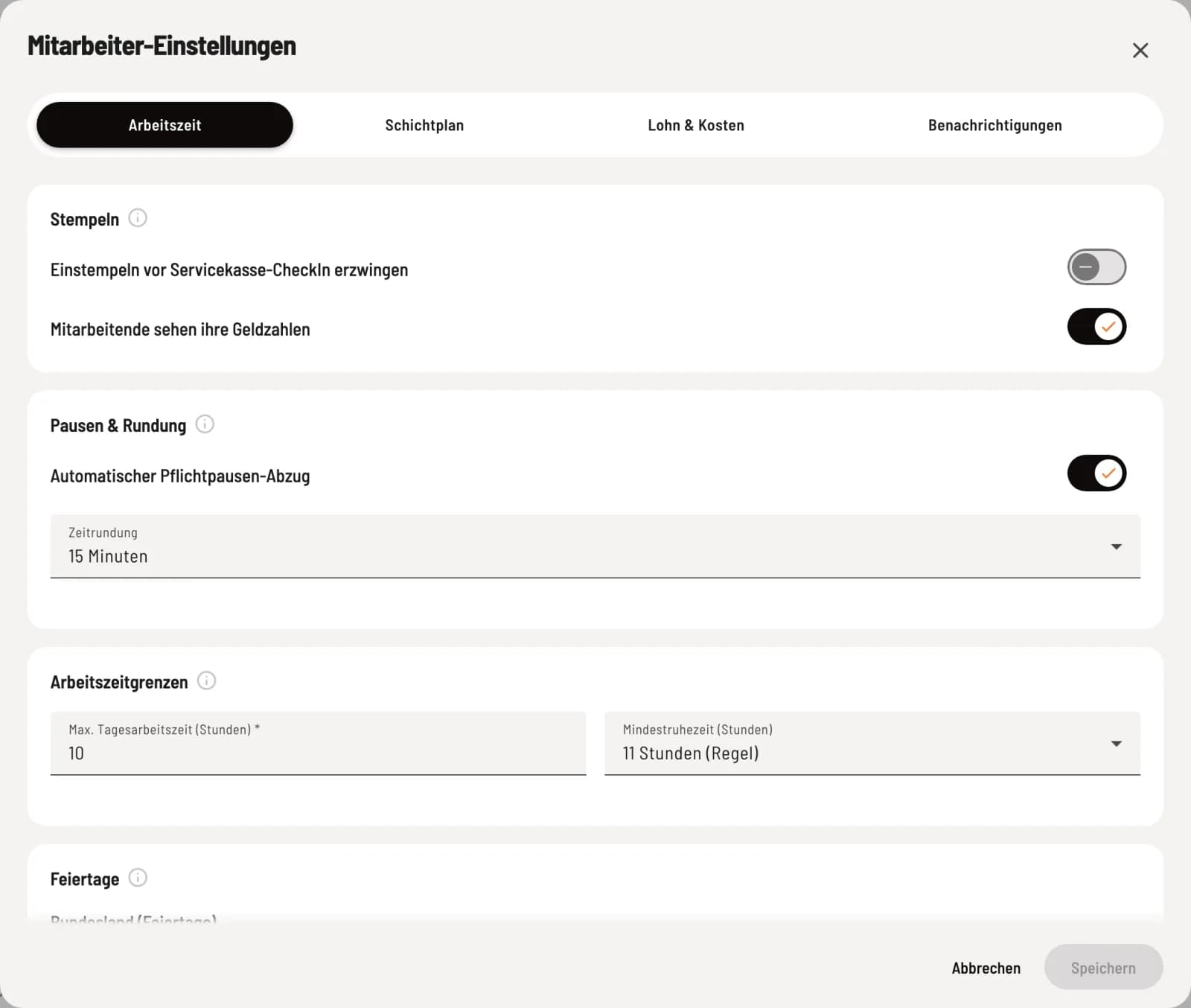The width and height of the screenshot is (1191, 1008).
Task: Click the Feiertage section heading
Action: [x=85, y=879]
